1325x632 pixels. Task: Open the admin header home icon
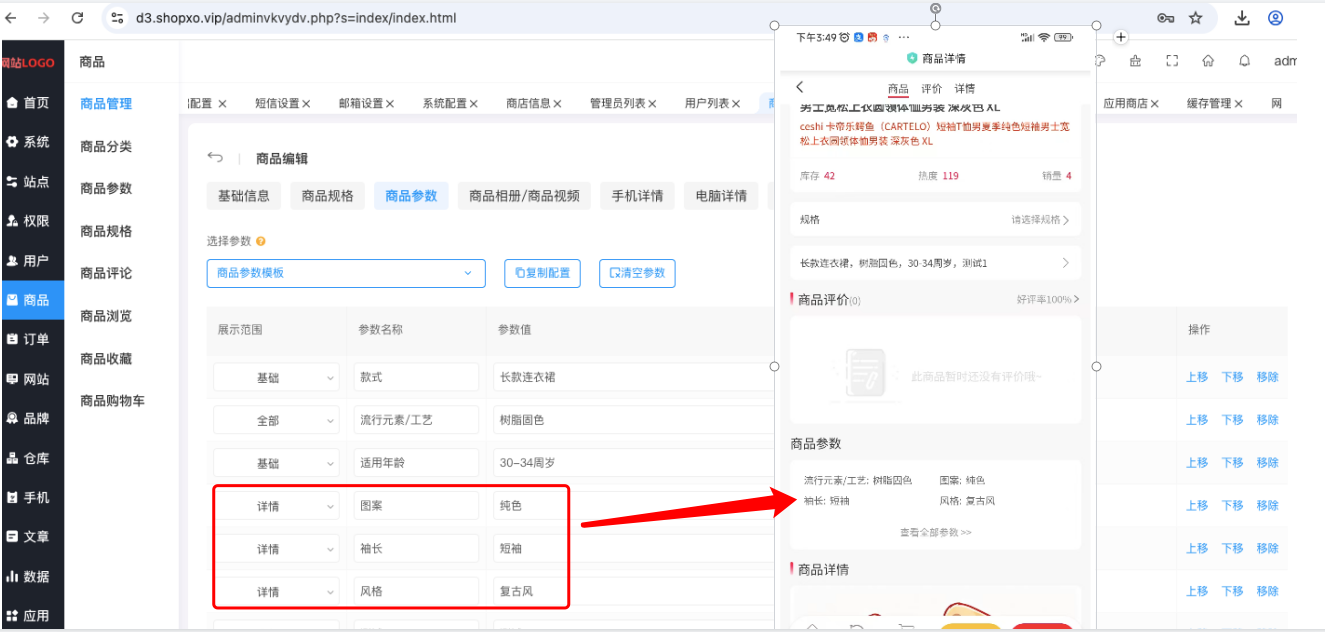pos(1208,61)
